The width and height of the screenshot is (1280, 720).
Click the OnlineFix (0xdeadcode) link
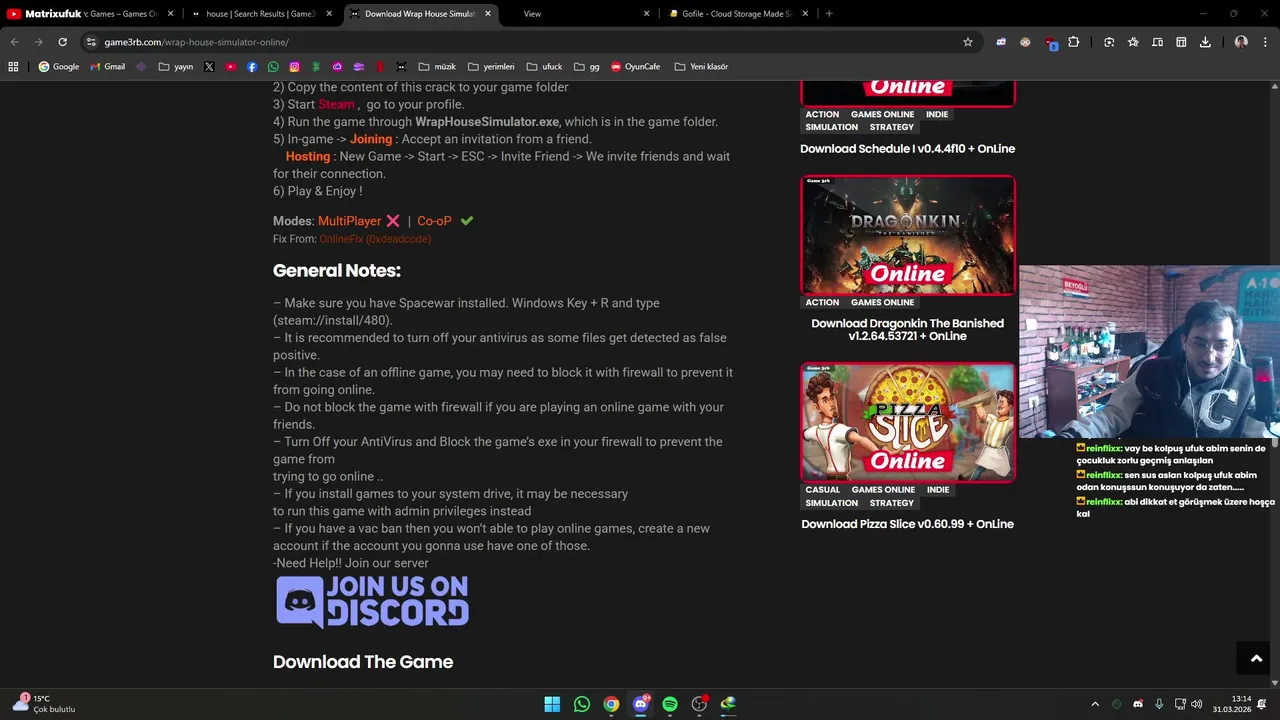coord(375,239)
